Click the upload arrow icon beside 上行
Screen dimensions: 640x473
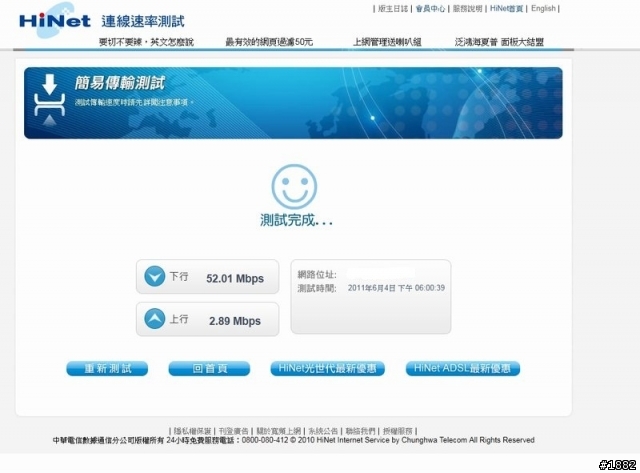click(x=155, y=319)
